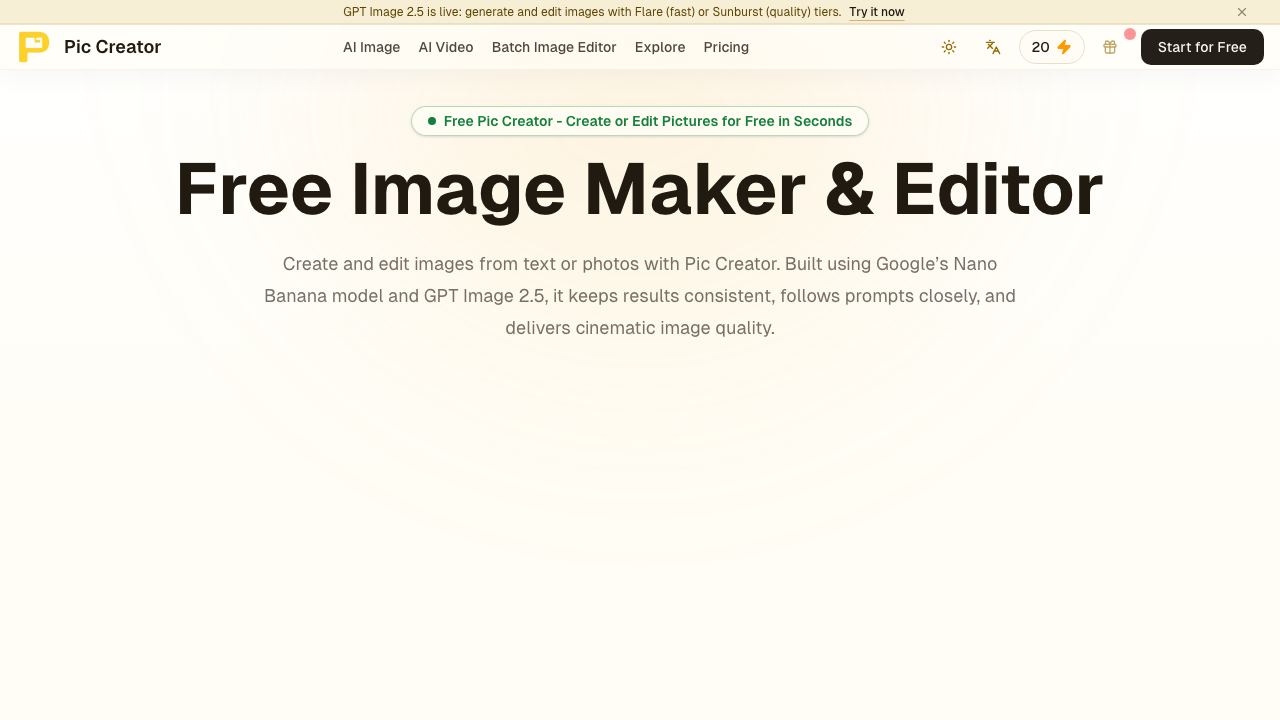Toggle the light/dark theme sun icon
The image size is (1280, 720).
(949, 47)
